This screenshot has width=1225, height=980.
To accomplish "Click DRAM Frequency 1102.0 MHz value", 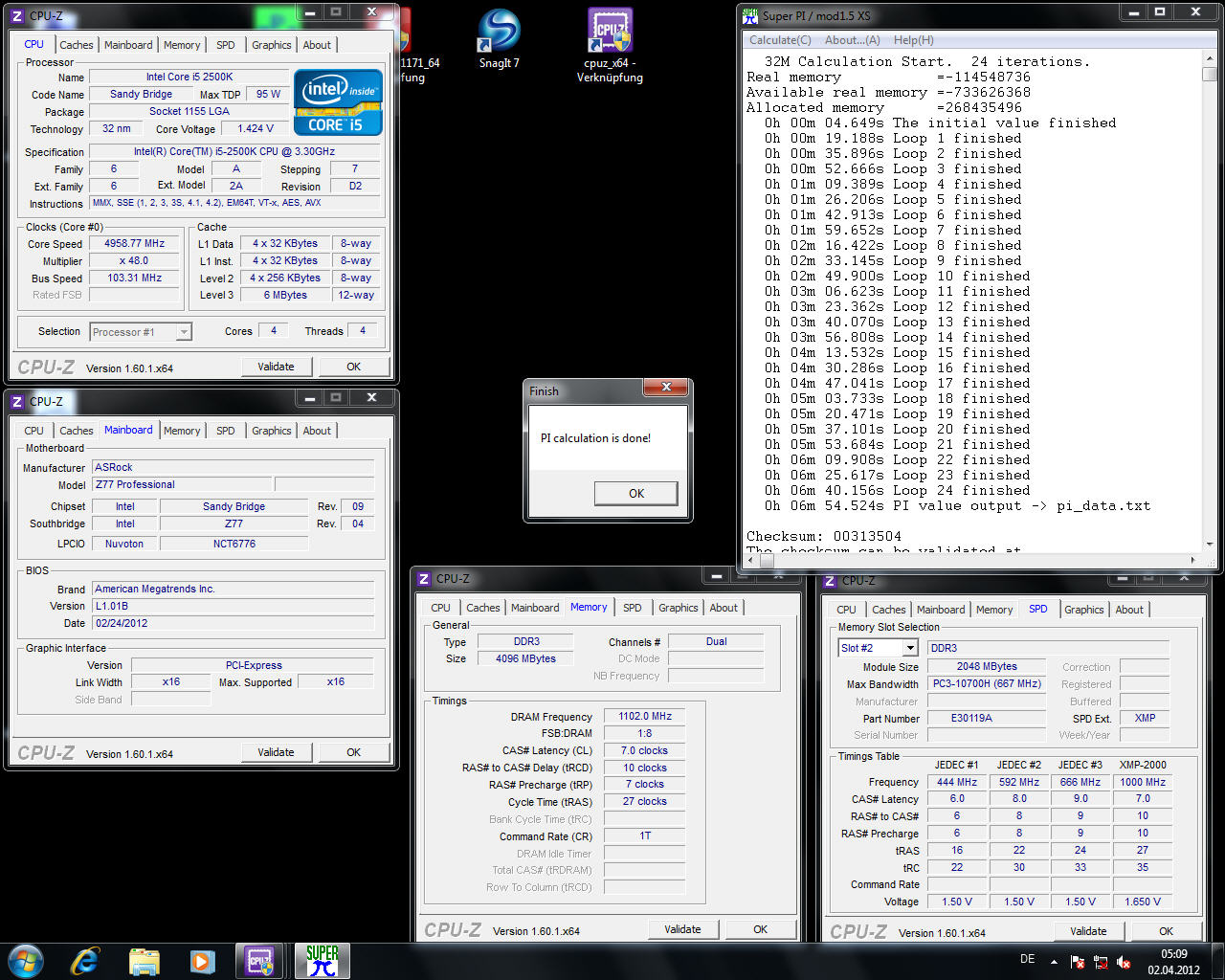I will pos(645,716).
